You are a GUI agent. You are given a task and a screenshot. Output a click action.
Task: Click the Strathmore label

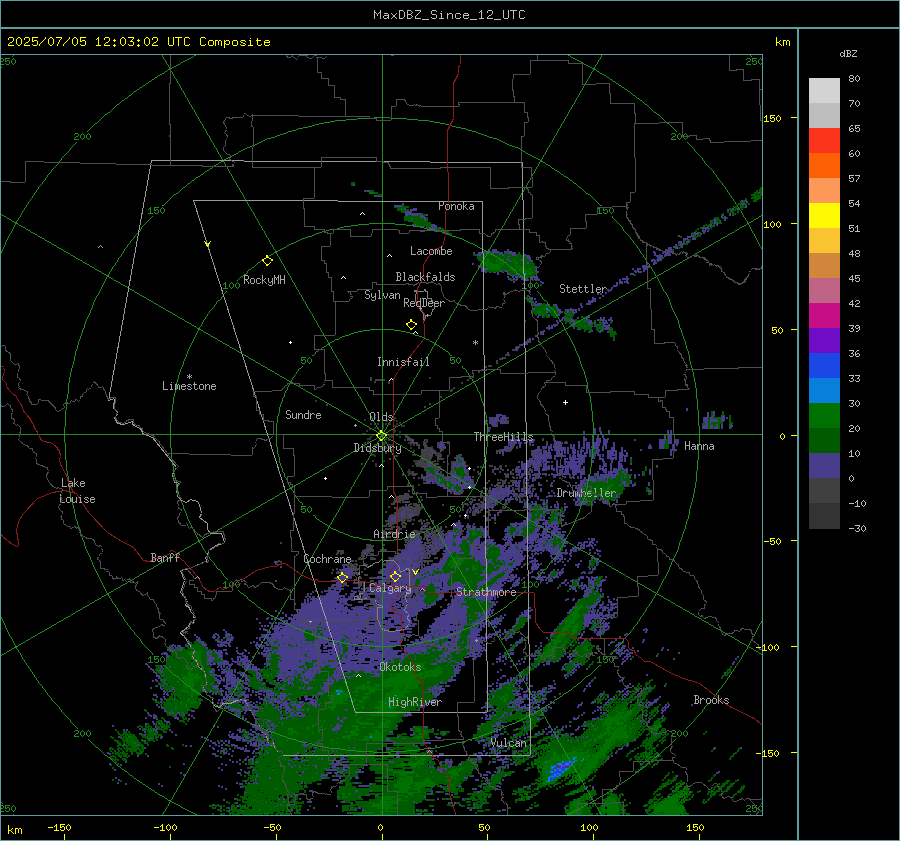(x=486, y=592)
